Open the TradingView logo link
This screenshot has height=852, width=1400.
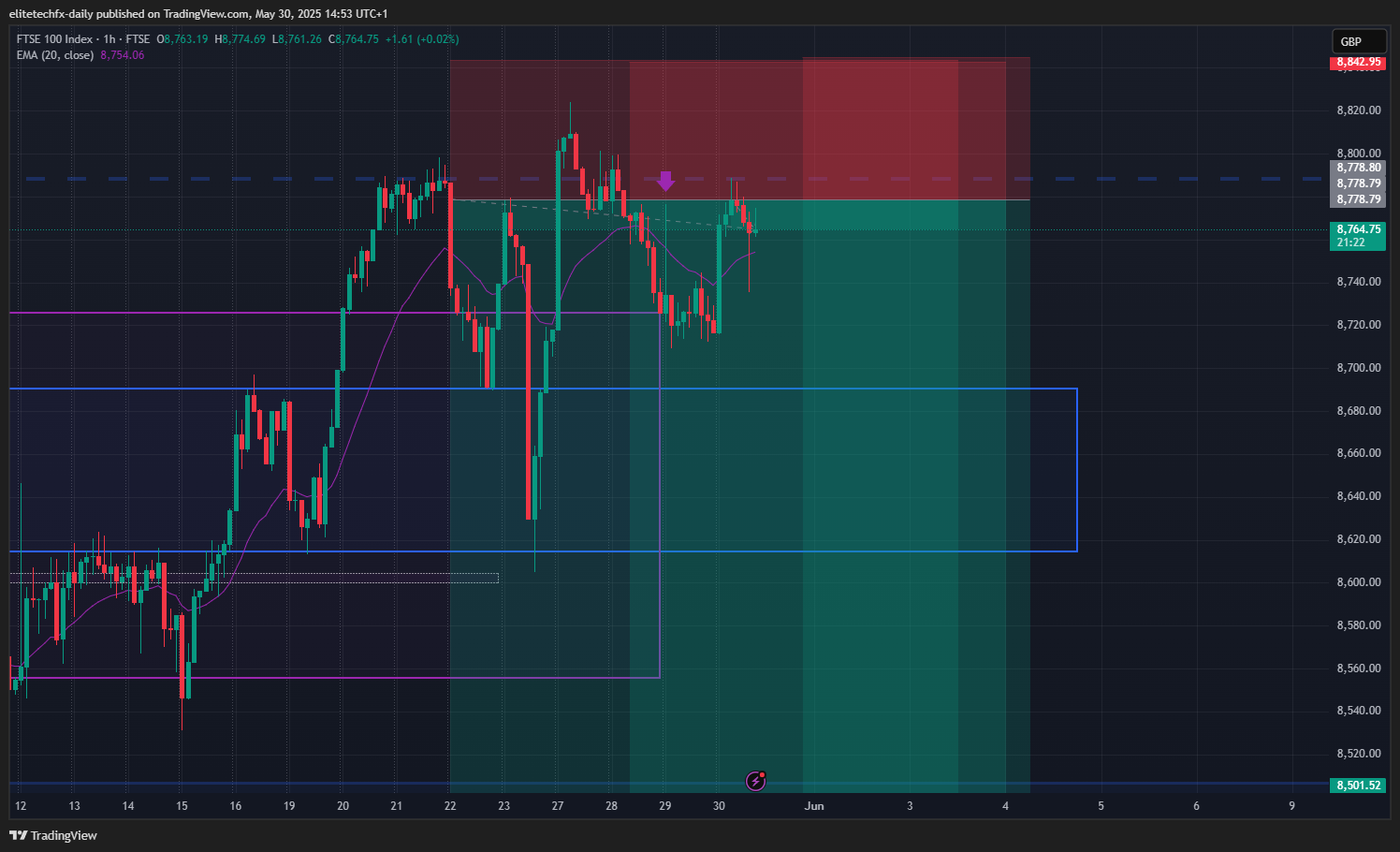point(53,835)
